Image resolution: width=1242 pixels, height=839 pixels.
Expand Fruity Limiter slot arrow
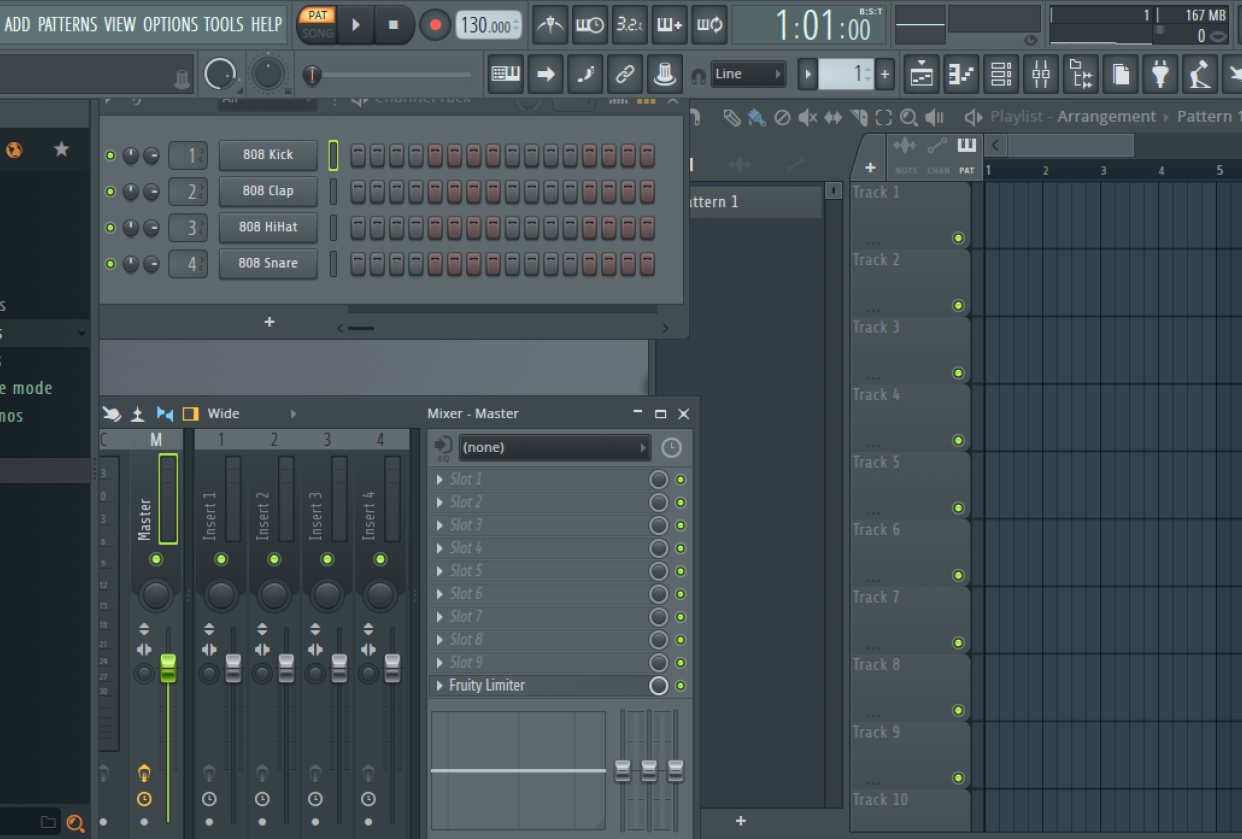(x=440, y=686)
